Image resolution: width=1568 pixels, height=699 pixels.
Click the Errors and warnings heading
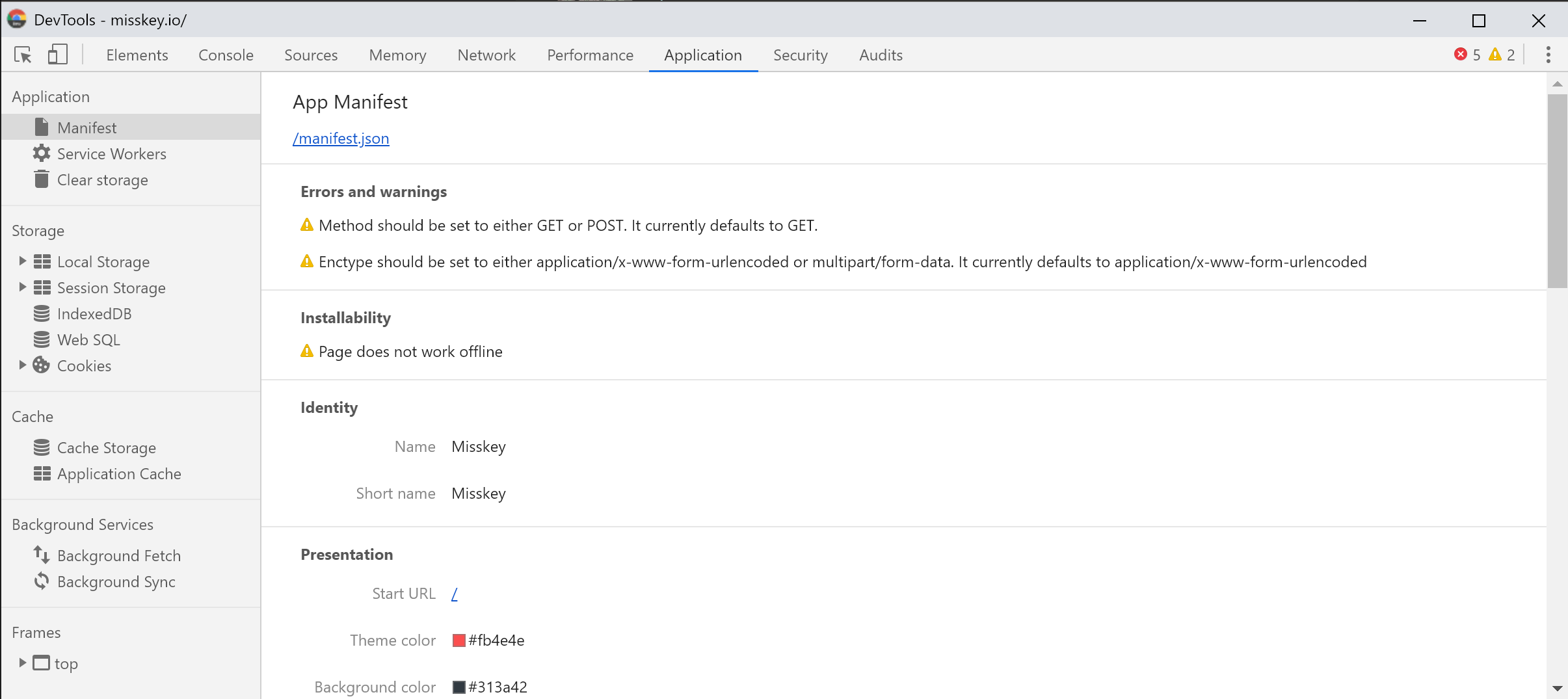(373, 192)
